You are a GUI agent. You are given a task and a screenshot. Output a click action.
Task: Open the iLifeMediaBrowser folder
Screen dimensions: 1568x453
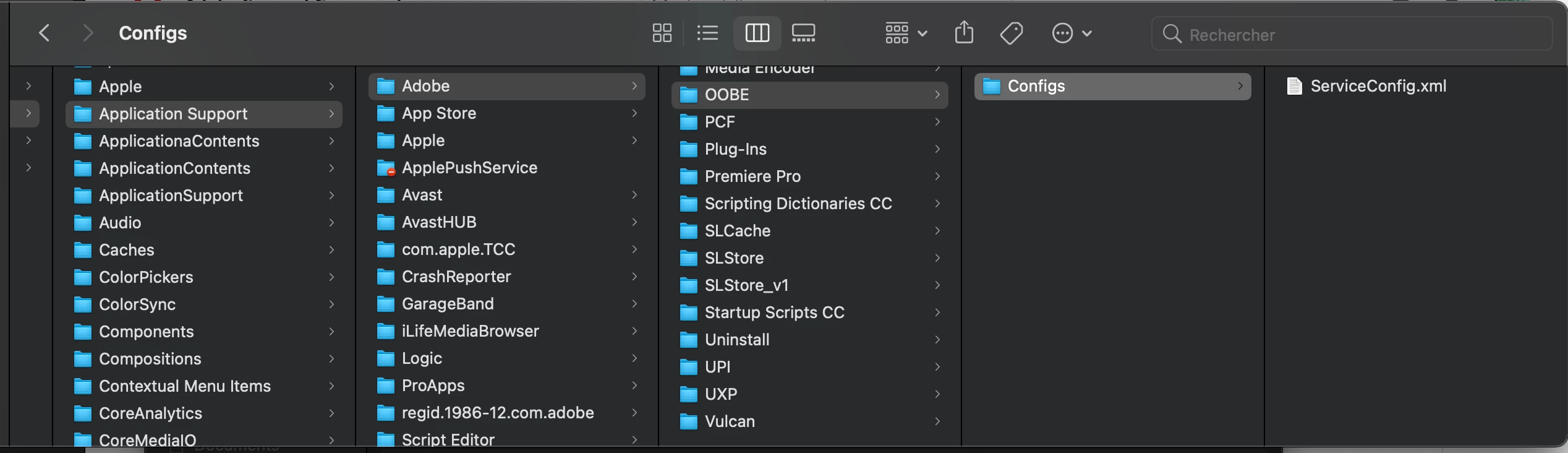(506, 331)
